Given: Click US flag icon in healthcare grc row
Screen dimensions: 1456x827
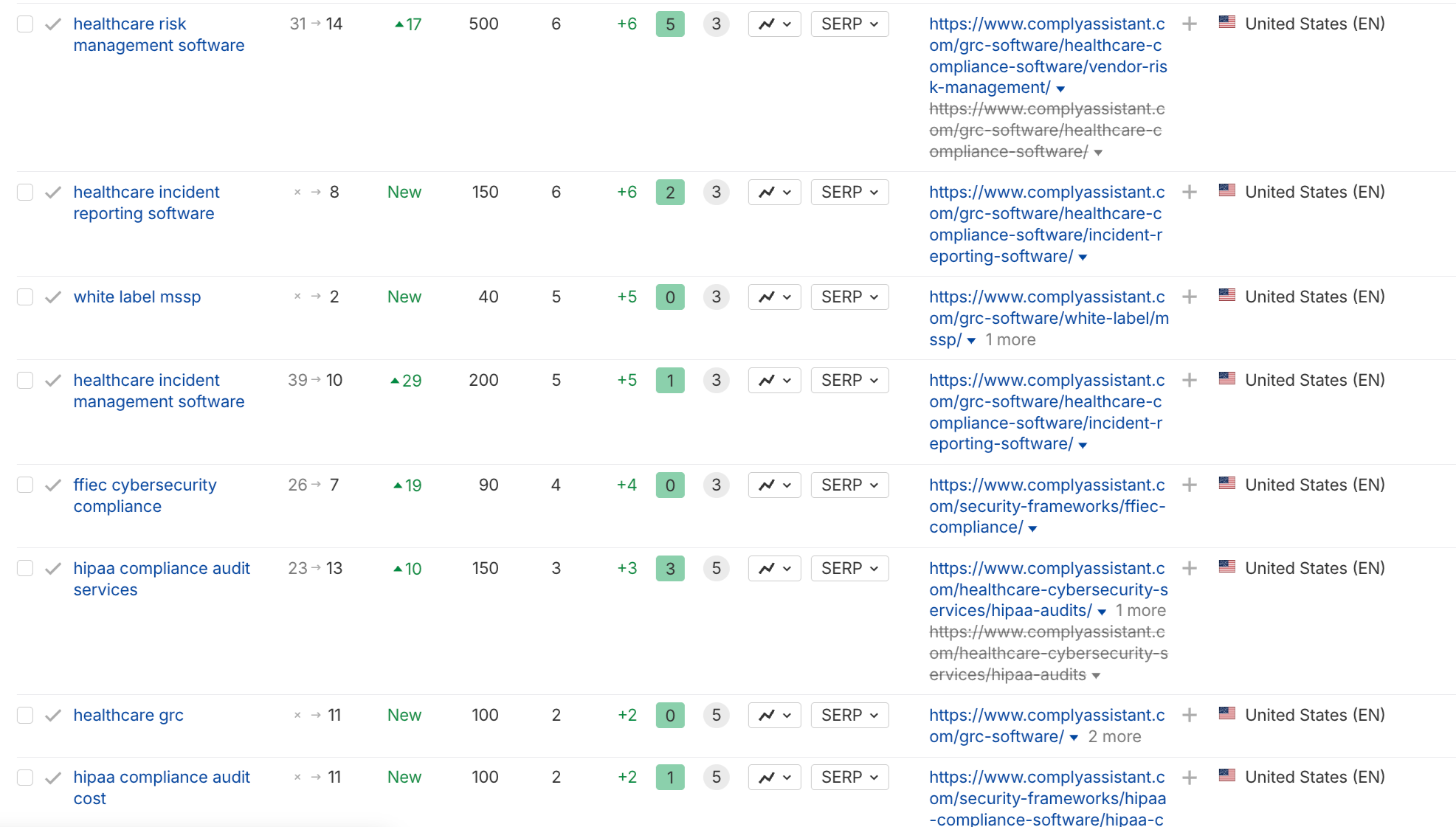Looking at the screenshot, I should 1227,713.
